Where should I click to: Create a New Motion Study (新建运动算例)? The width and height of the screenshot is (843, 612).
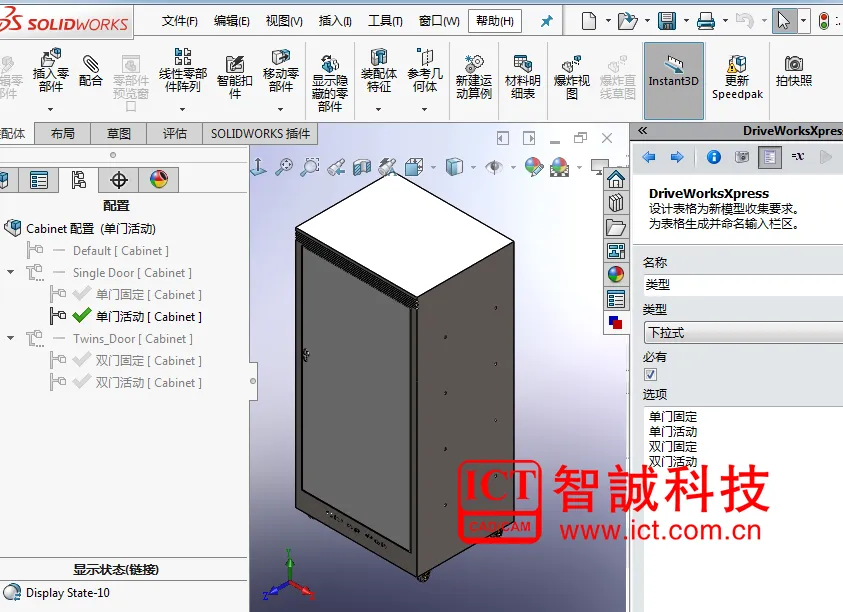[x=474, y=77]
